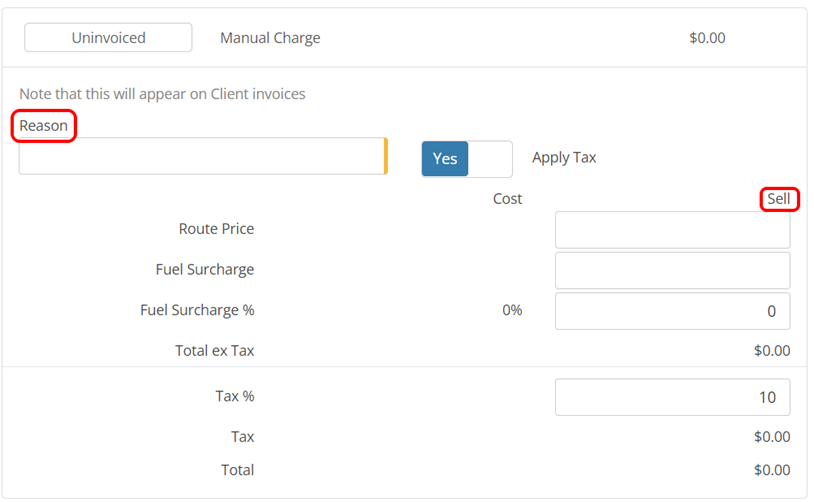Click the 0% Fuel Surcharge cost value
Screen dimensions: 814x502
pyautogui.click(x=512, y=311)
